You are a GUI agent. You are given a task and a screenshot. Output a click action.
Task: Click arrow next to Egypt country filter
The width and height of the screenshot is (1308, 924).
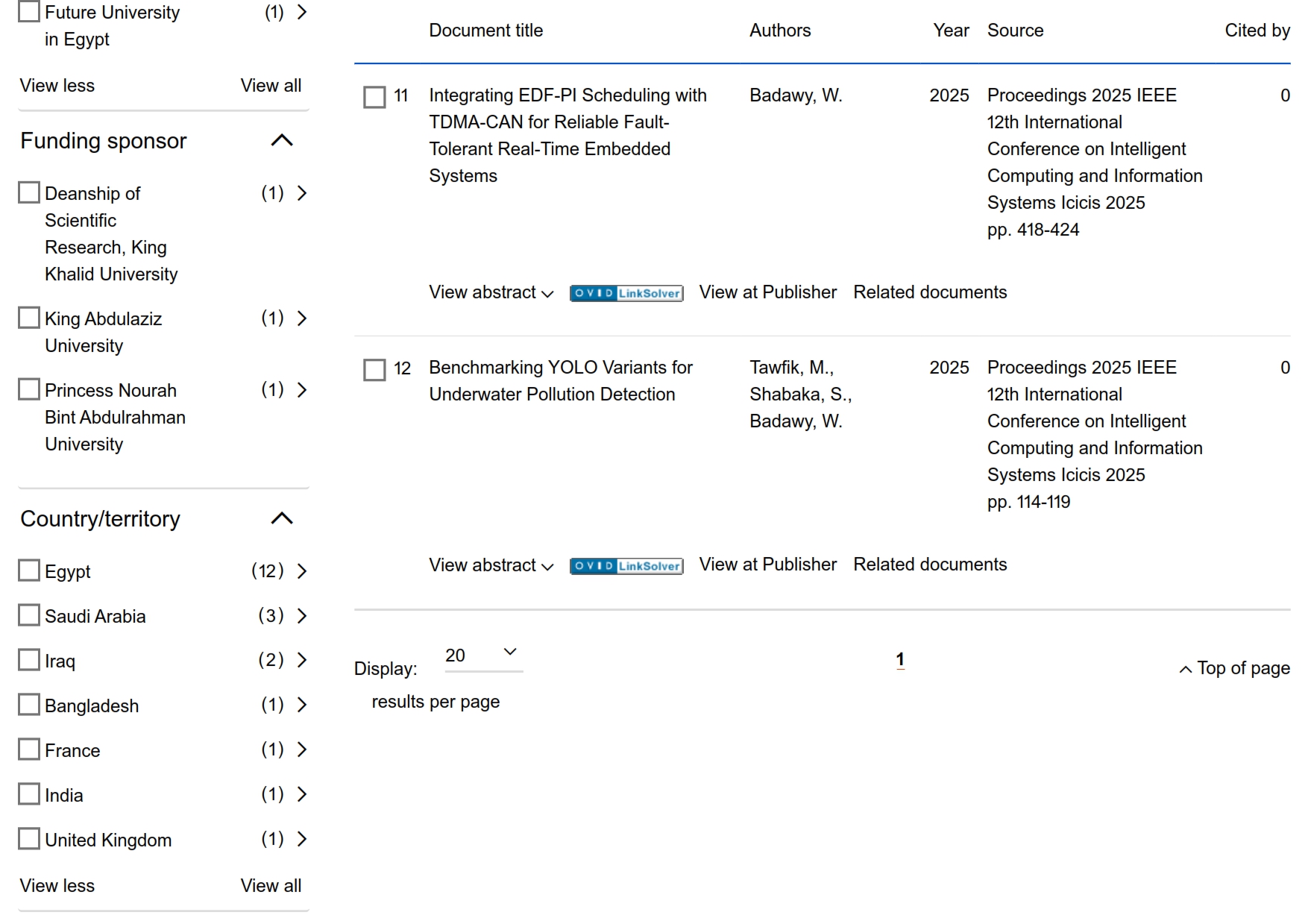[x=302, y=571]
